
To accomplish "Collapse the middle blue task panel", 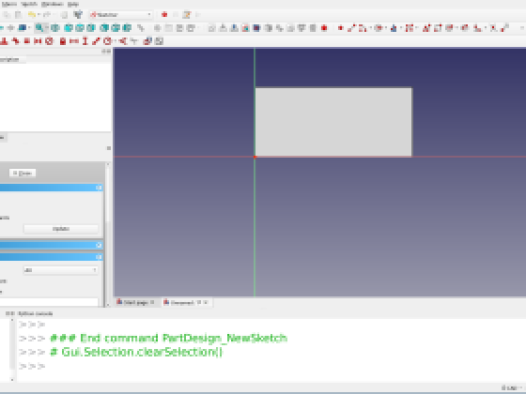I will [99, 245].
